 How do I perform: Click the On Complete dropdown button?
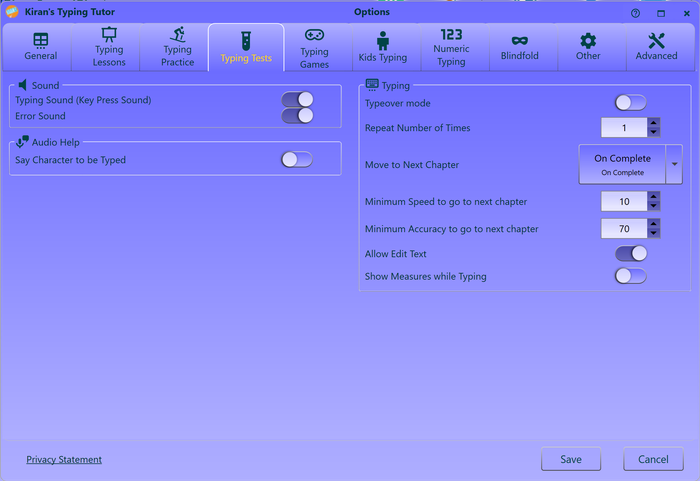[622, 164]
